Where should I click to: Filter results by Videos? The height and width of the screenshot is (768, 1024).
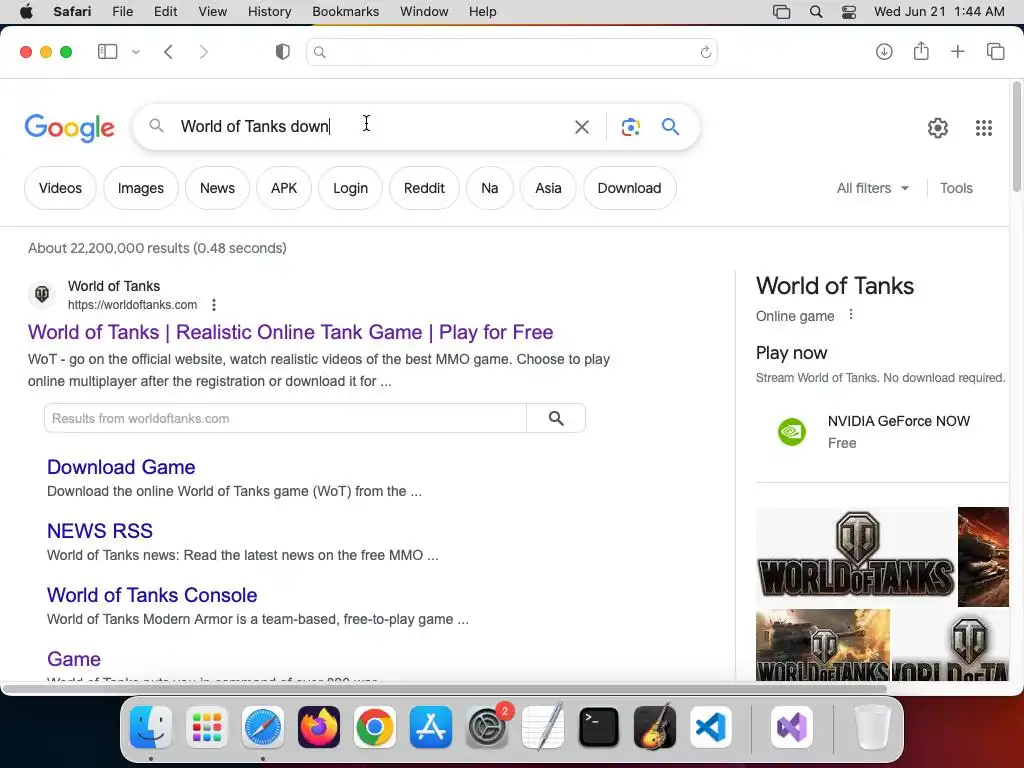pyautogui.click(x=60, y=188)
